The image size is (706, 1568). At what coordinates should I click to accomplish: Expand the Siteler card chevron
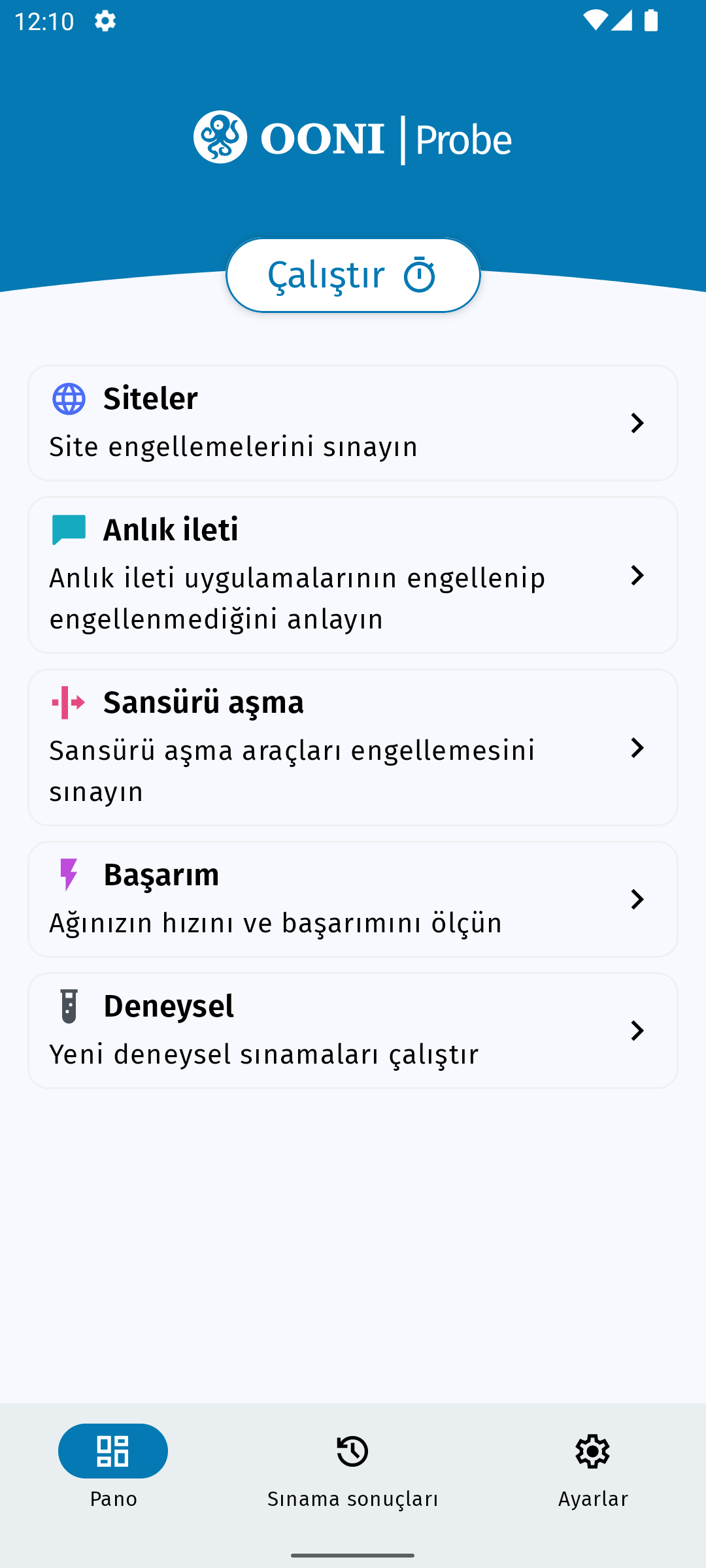pos(637,423)
